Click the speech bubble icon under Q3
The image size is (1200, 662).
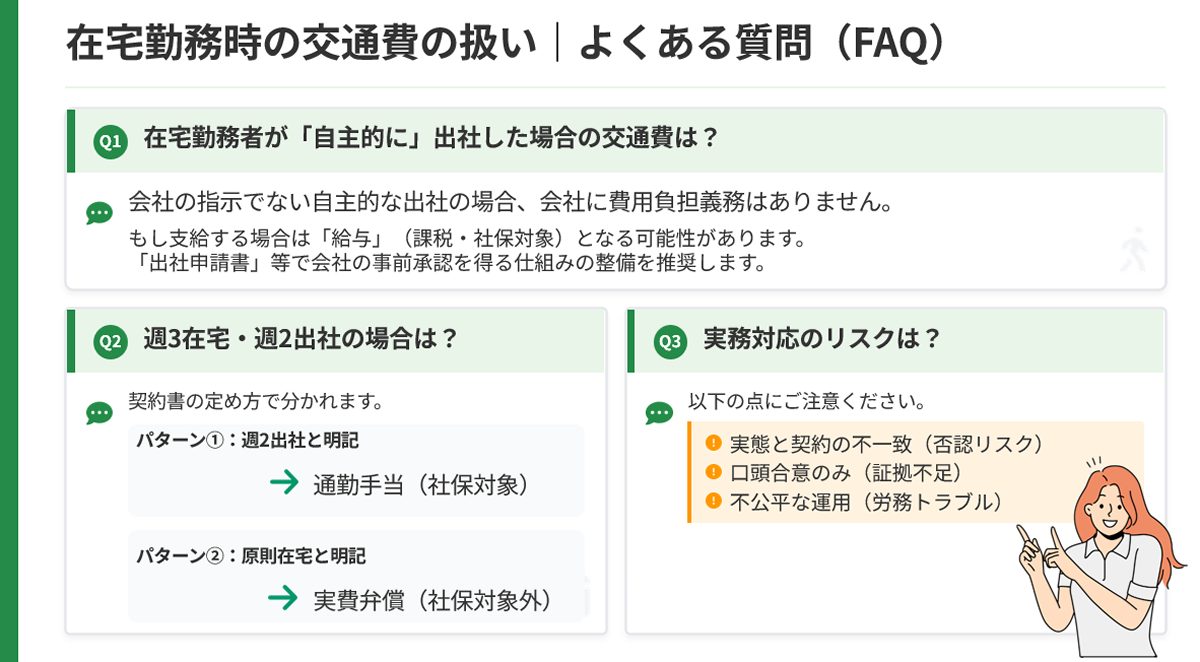[x=659, y=412]
